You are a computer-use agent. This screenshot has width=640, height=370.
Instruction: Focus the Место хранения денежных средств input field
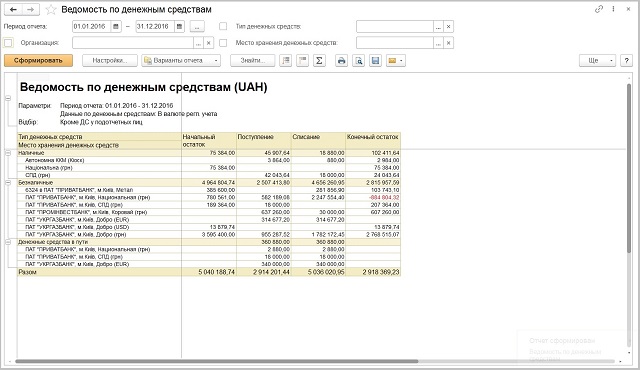pos(395,43)
